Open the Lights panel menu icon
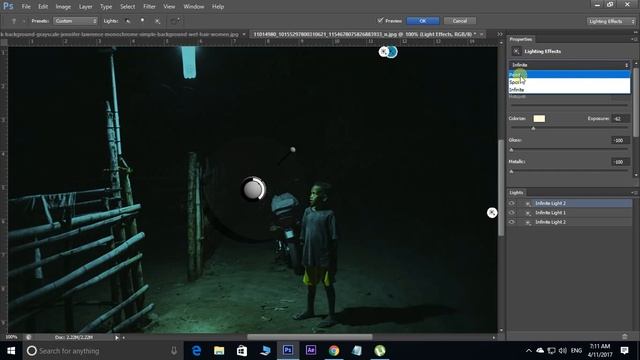 [634, 192]
